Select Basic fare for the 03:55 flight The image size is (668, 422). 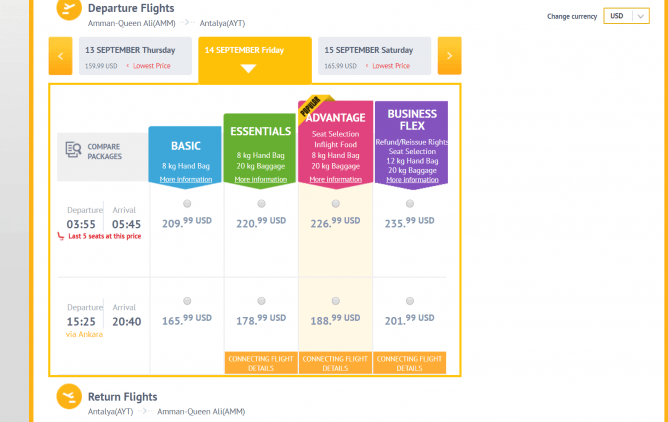click(x=187, y=203)
